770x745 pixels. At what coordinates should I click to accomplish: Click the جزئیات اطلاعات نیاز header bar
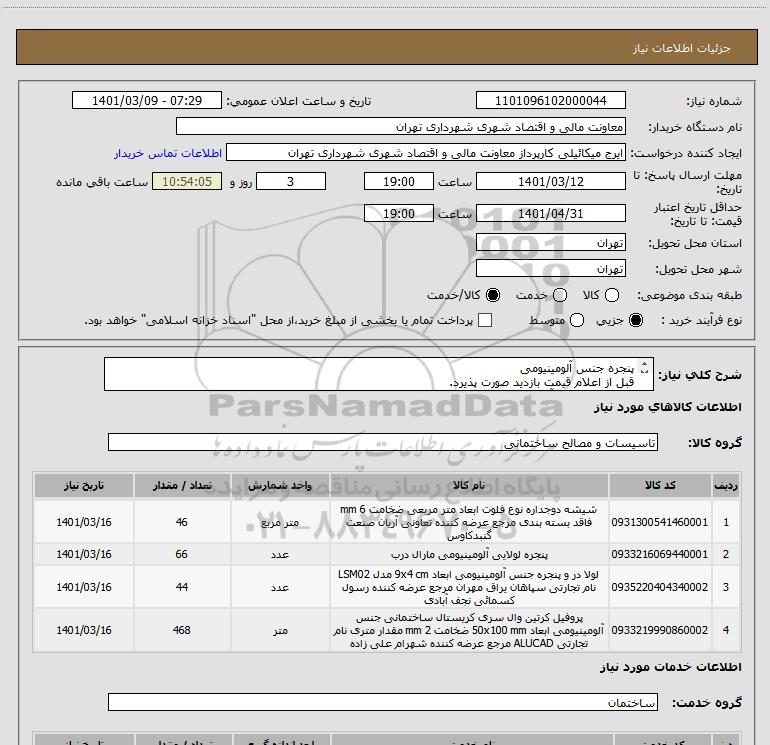point(386,47)
